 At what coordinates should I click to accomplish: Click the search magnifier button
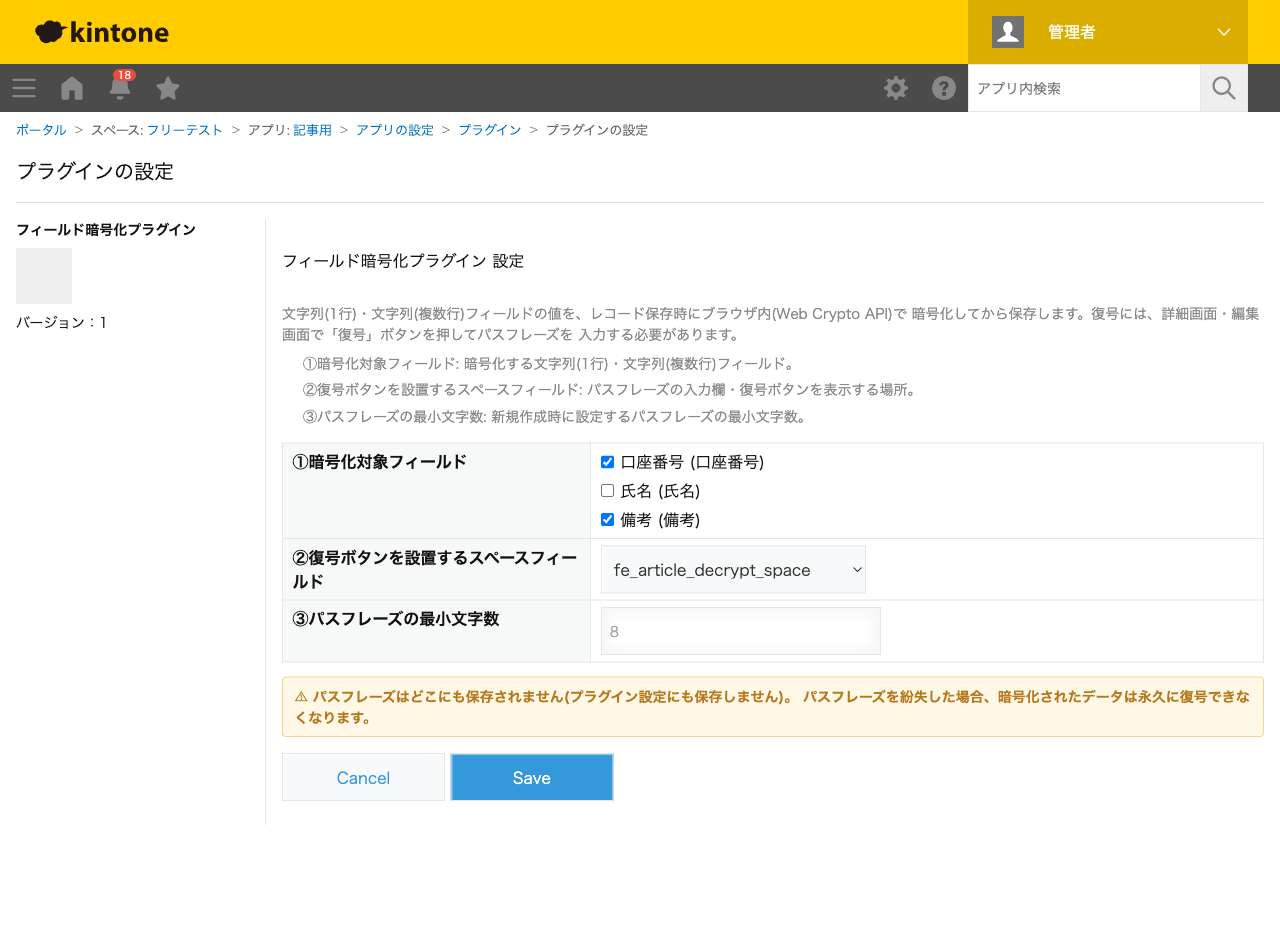[1224, 88]
